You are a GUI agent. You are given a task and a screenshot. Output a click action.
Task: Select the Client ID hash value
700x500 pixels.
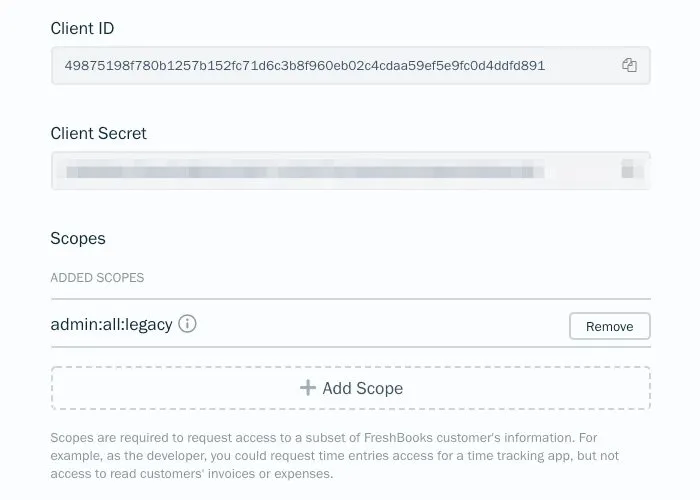pos(304,65)
